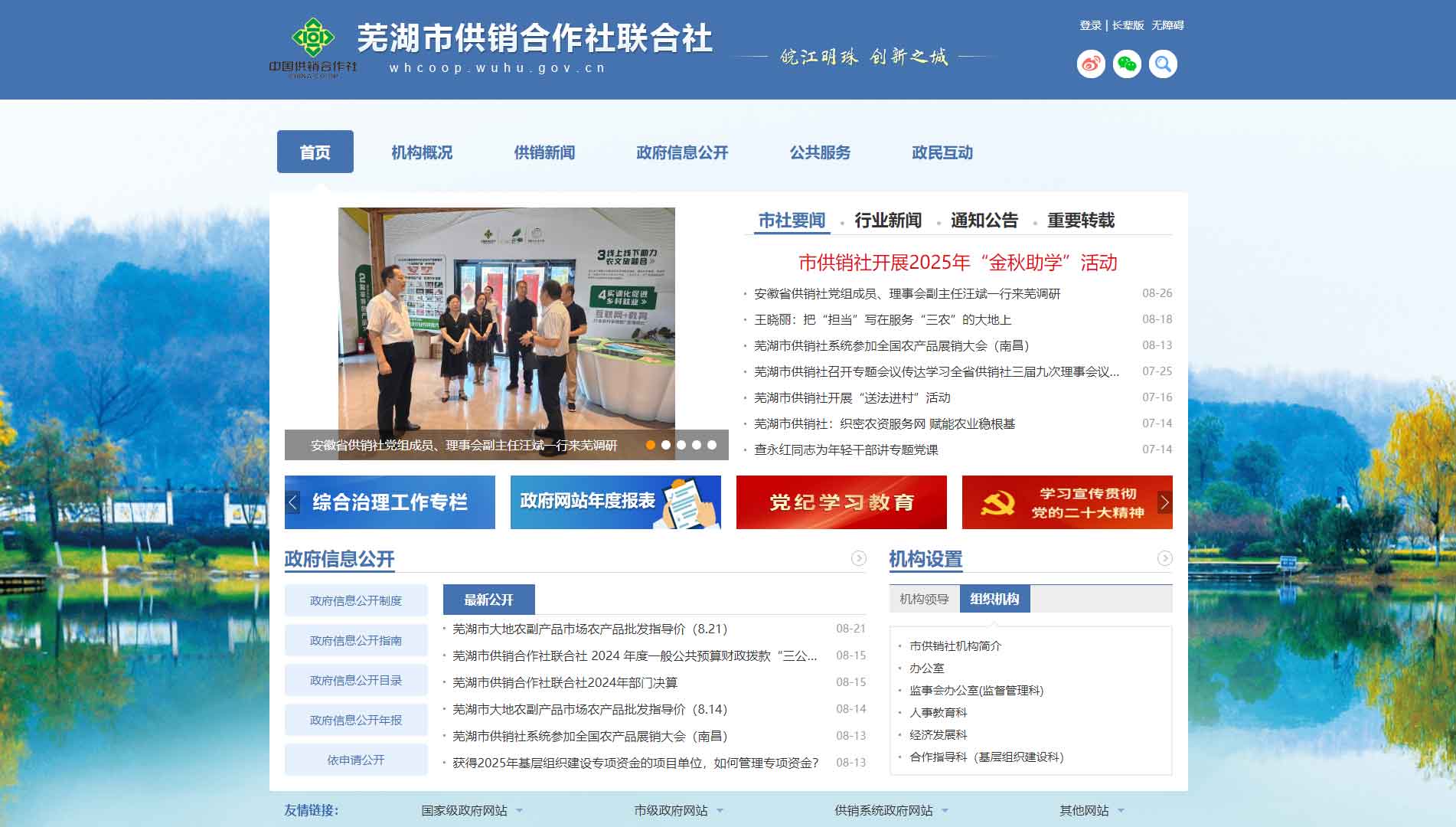Viewport: 1456px width, 827px height.
Task: Select the 组织机构 tab
Action: pyautogui.click(x=994, y=599)
